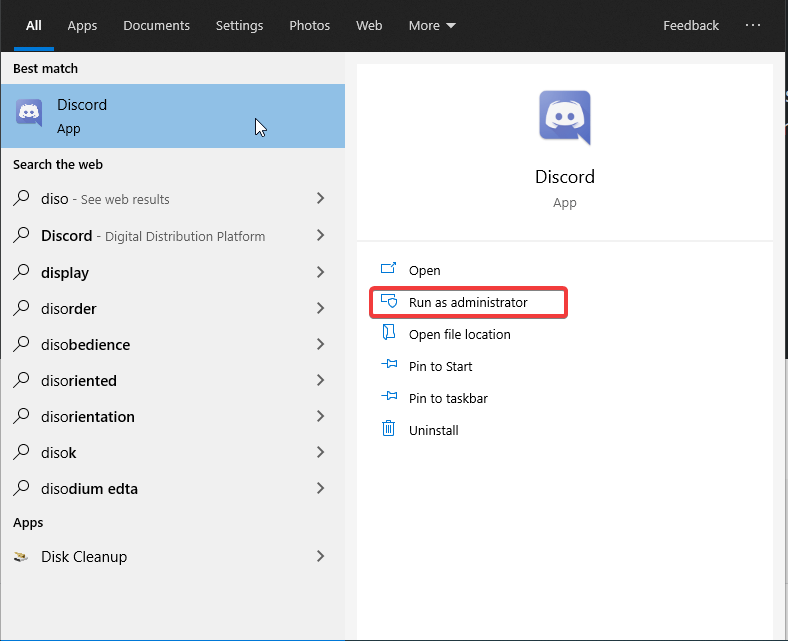Open the three-dot options menu
The width and height of the screenshot is (788, 641).
(x=752, y=25)
